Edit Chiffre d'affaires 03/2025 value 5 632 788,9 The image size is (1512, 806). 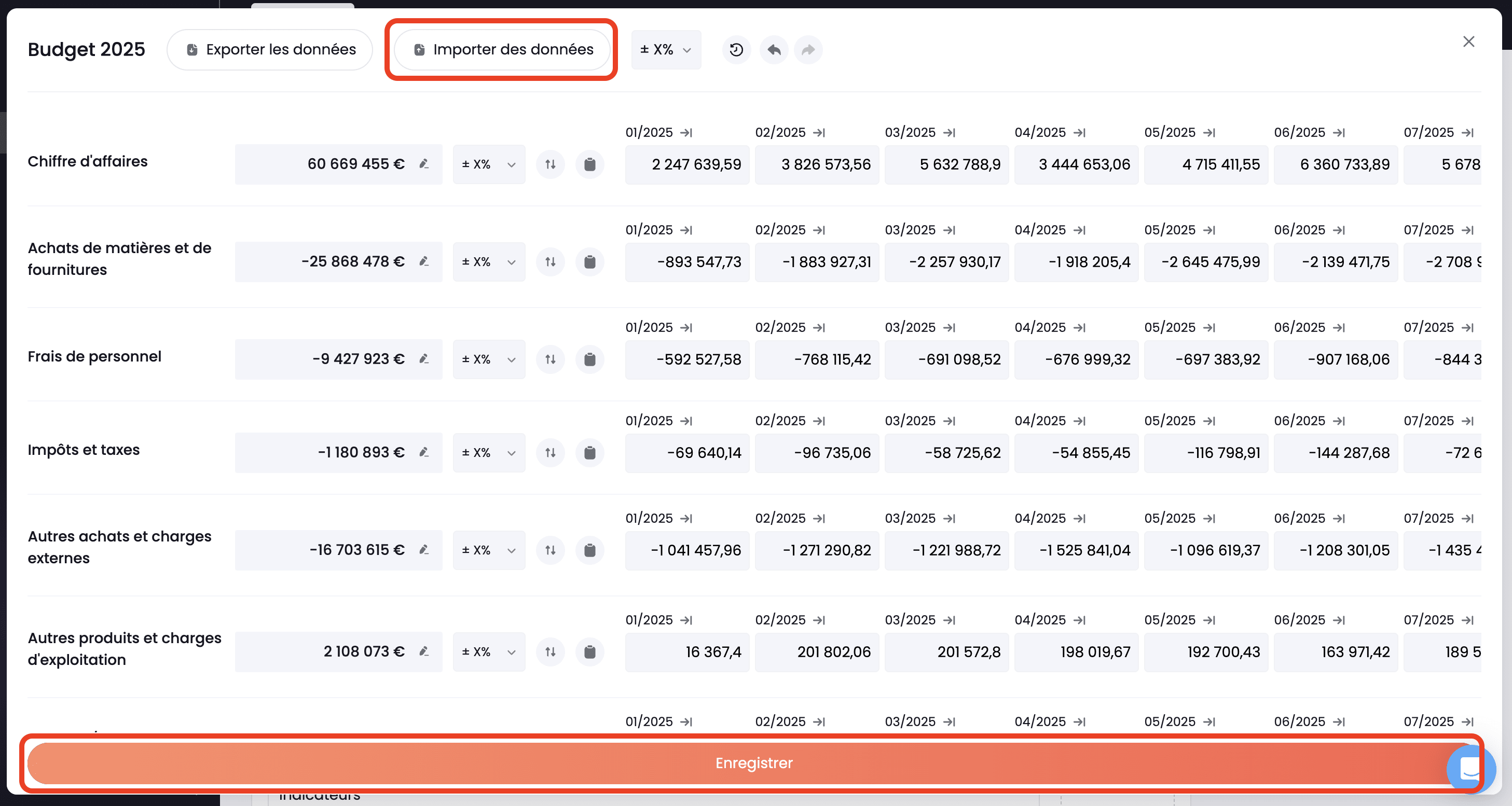pos(946,164)
